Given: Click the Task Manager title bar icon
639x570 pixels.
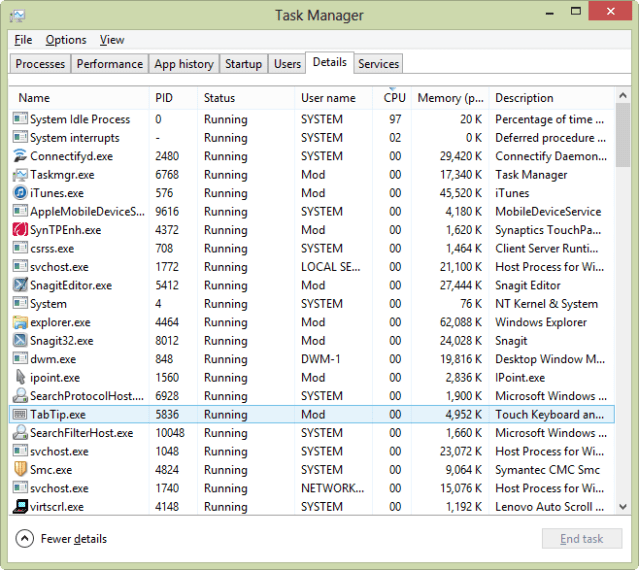Looking at the screenshot, I should 18,16.
